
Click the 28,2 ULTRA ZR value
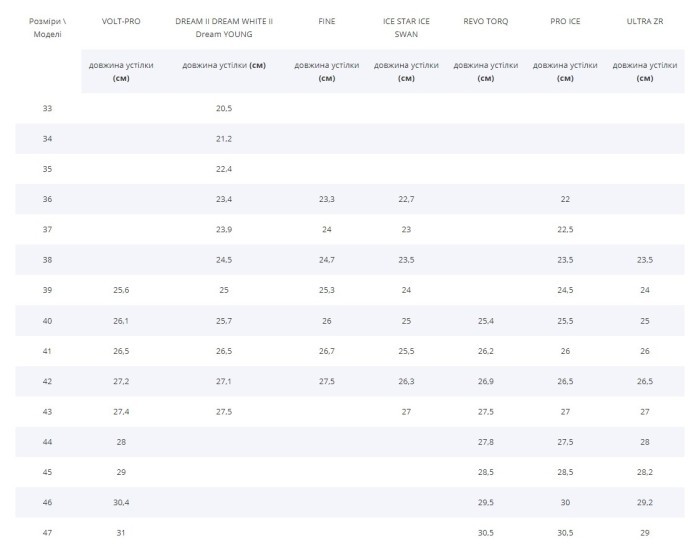tap(645, 471)
